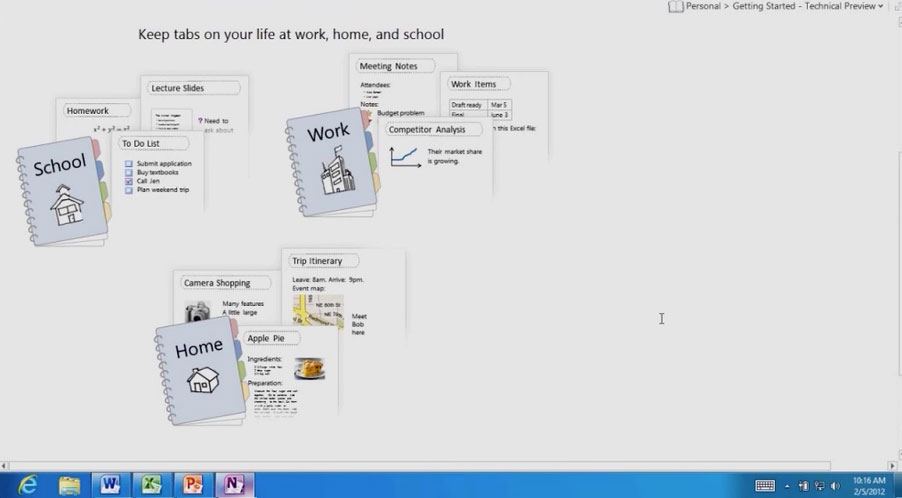Click the Personal notebook breadcrumb

coord(703,6)
